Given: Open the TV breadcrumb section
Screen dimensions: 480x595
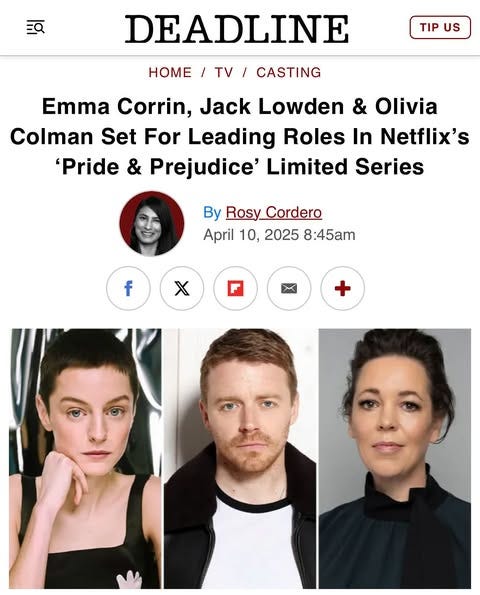Looking at the screenshot, I should (x=224, y=72).
